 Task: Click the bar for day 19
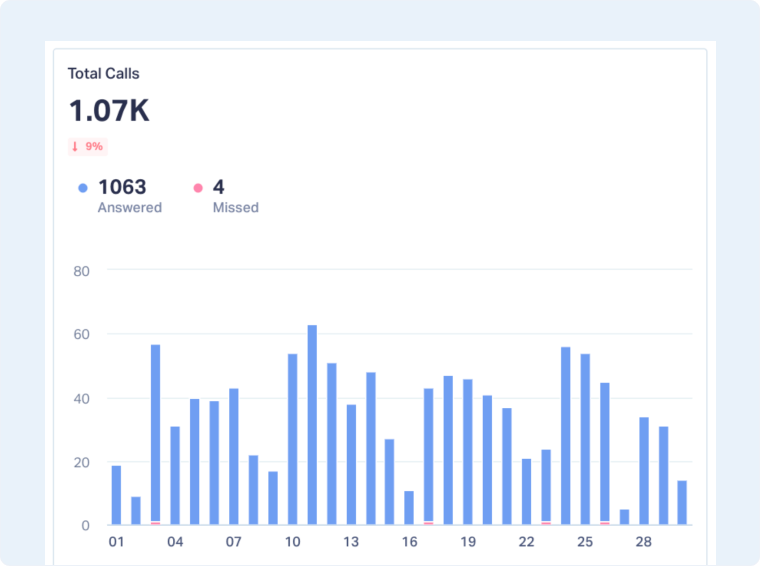pyautogui.click(x=468, y=452)
